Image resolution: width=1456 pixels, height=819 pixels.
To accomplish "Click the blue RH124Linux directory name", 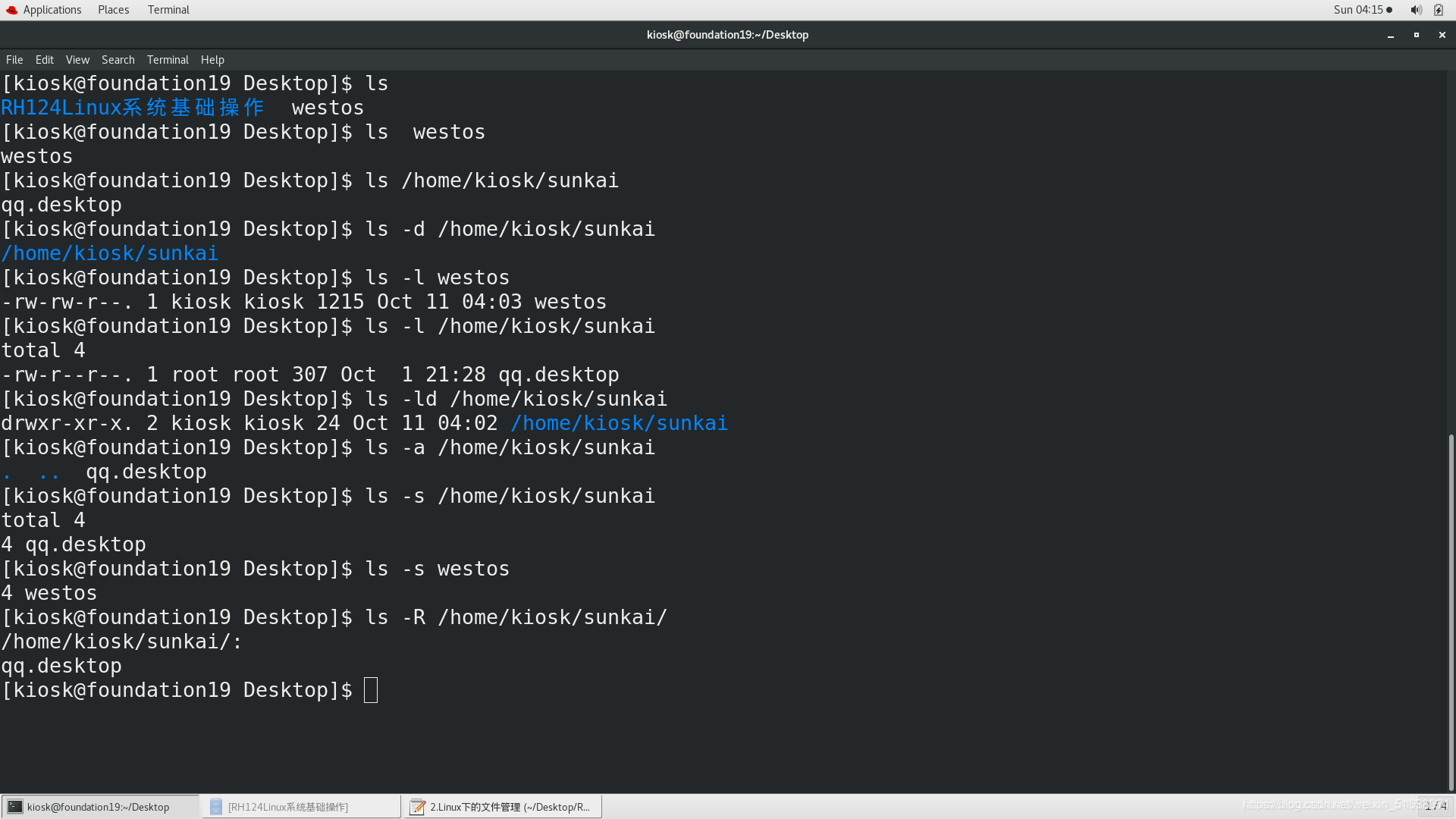I will tap(133, 108).
